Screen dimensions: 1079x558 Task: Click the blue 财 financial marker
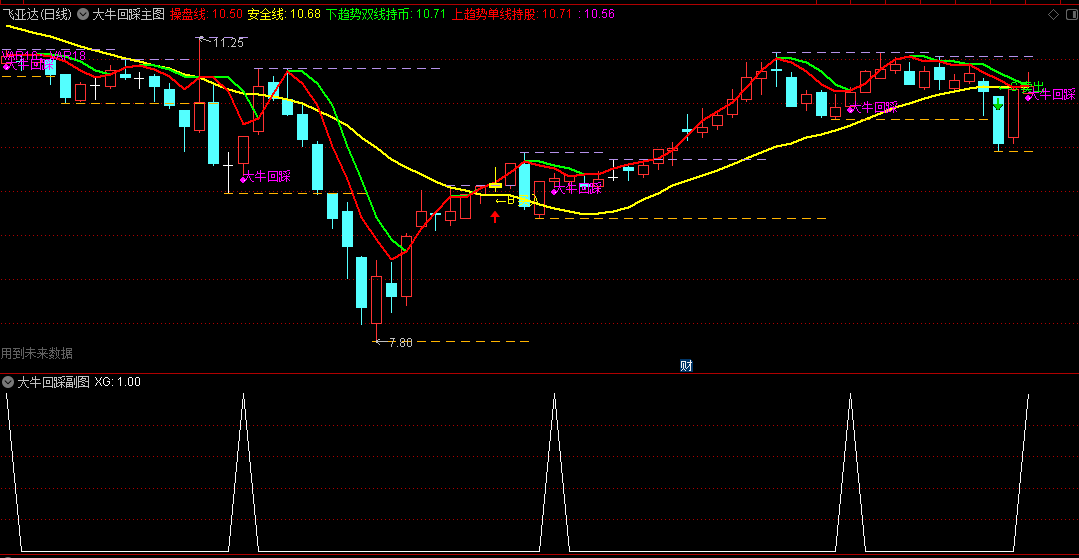coord(686,366)
